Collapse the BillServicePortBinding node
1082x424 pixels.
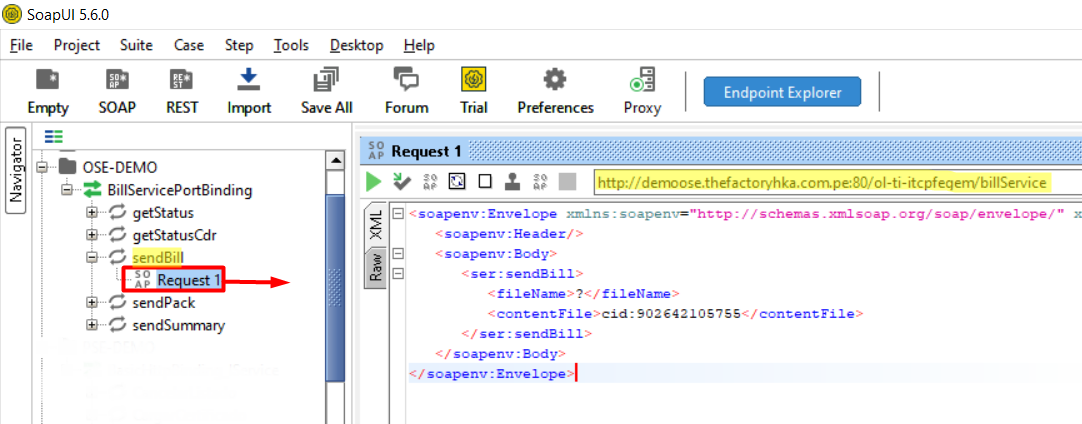pyautogui.click(x=67, y=190)
